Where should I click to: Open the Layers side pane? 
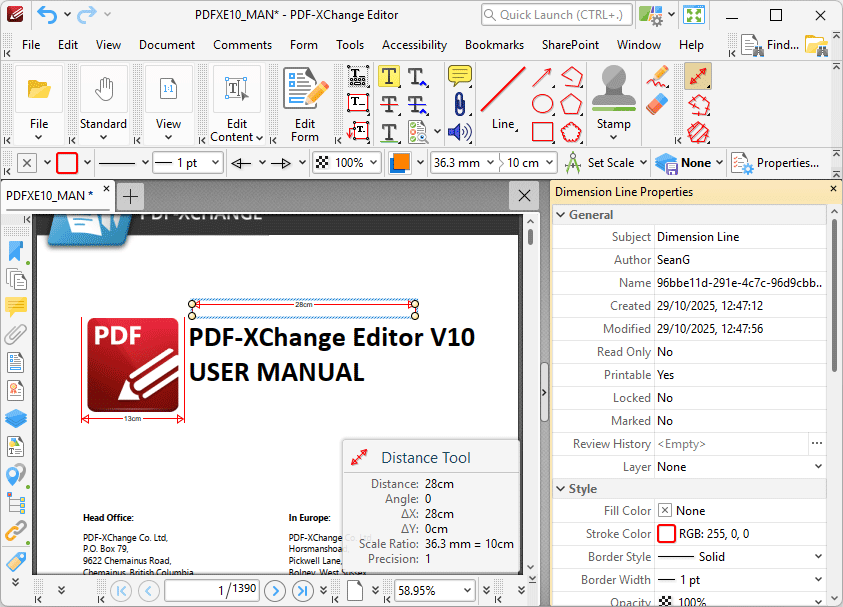click(x=16, y=418)
